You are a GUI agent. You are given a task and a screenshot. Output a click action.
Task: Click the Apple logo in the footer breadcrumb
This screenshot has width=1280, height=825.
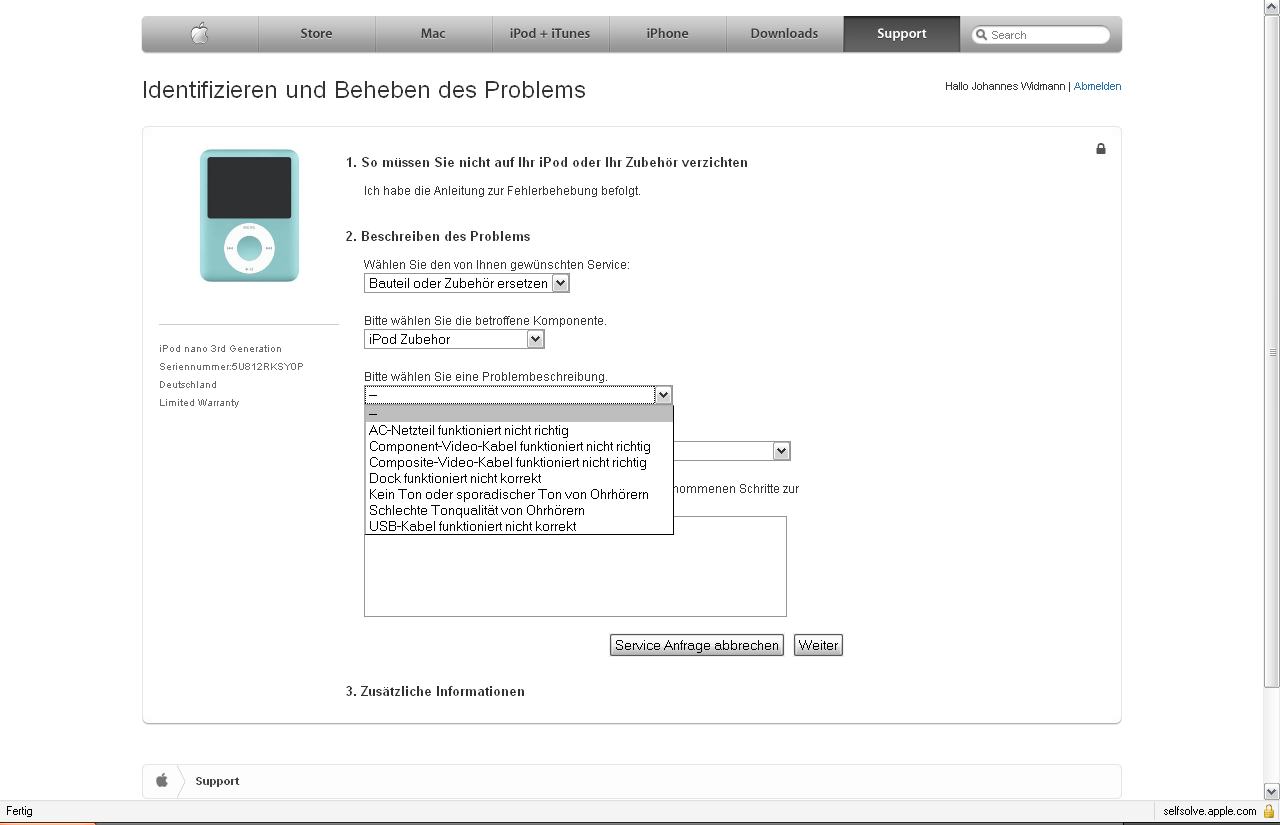point(162,781)
